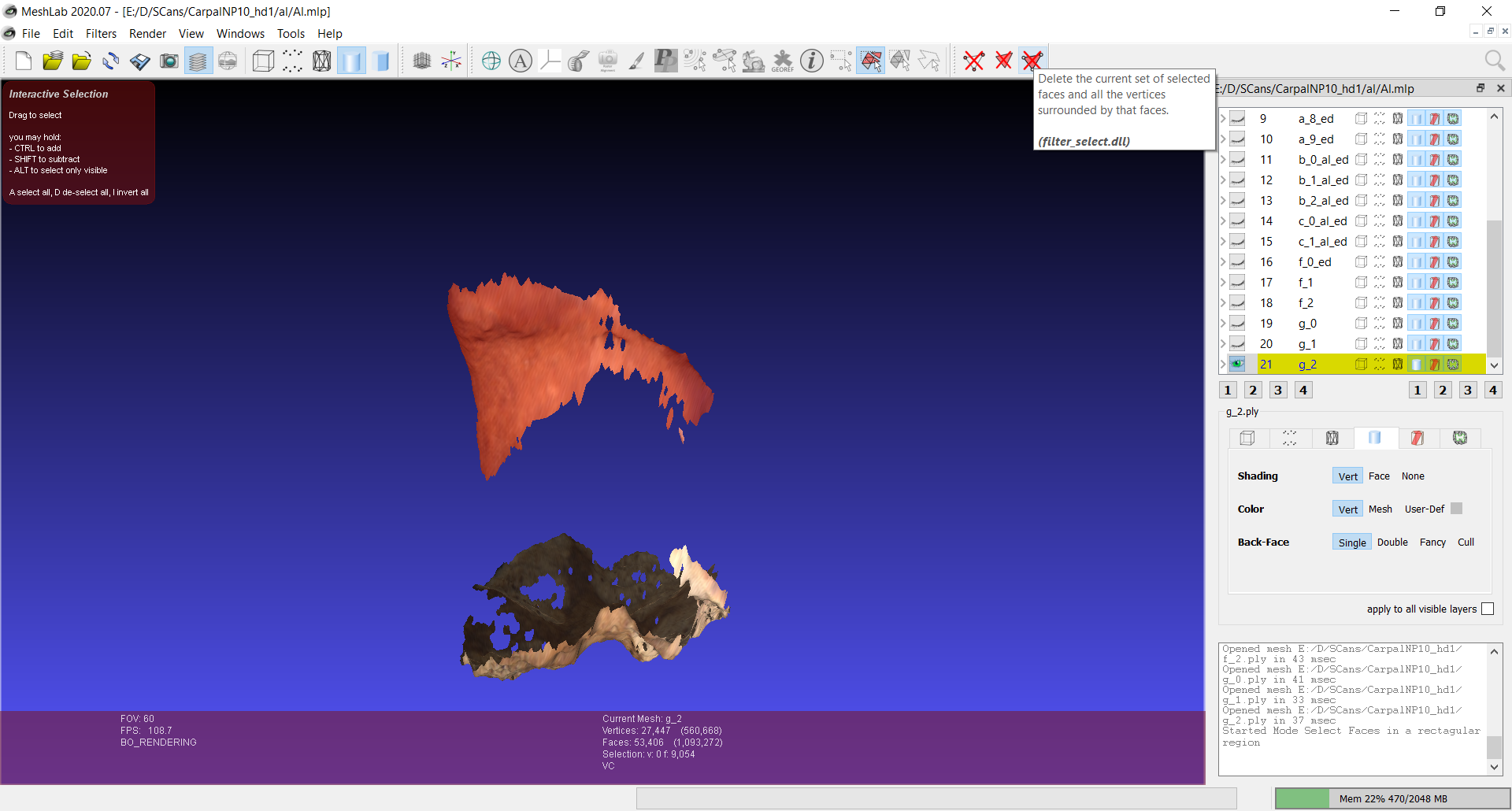1512x811 pixels.
Task: Toggle visibility of layer g_0
Action: (1237, 323)
